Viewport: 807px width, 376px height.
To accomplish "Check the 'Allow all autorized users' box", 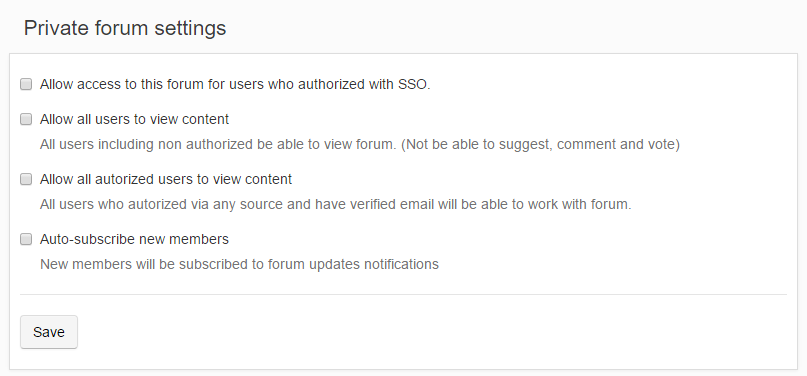I will [26, 179].
